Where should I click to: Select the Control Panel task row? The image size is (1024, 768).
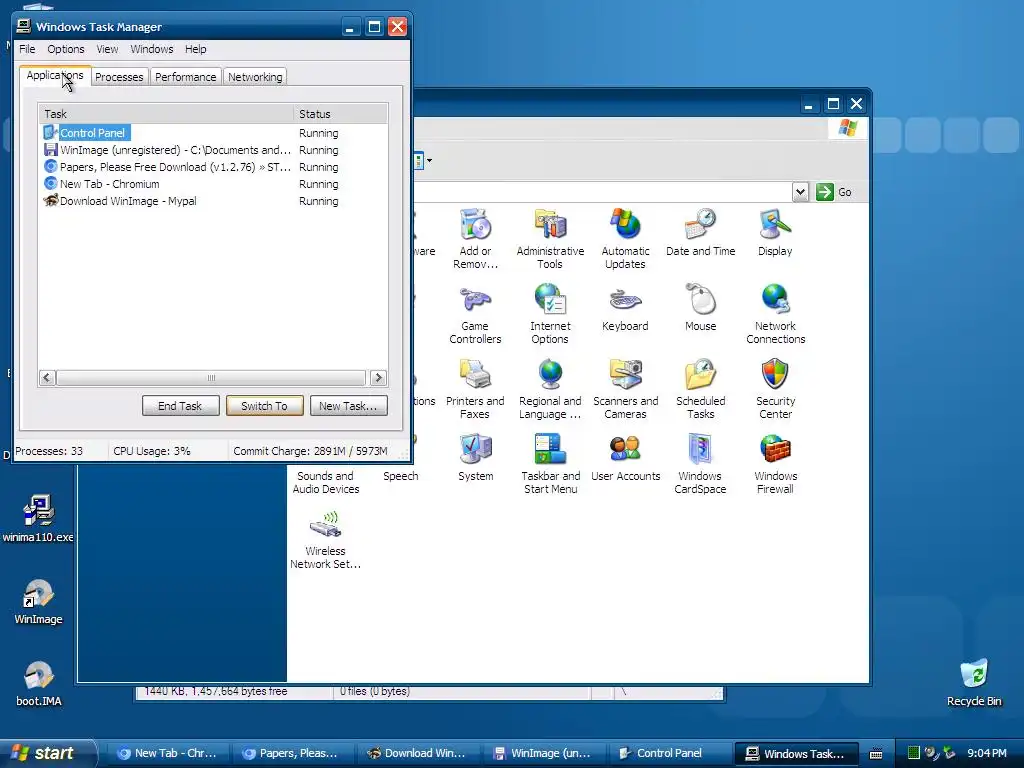click(213, 133)
